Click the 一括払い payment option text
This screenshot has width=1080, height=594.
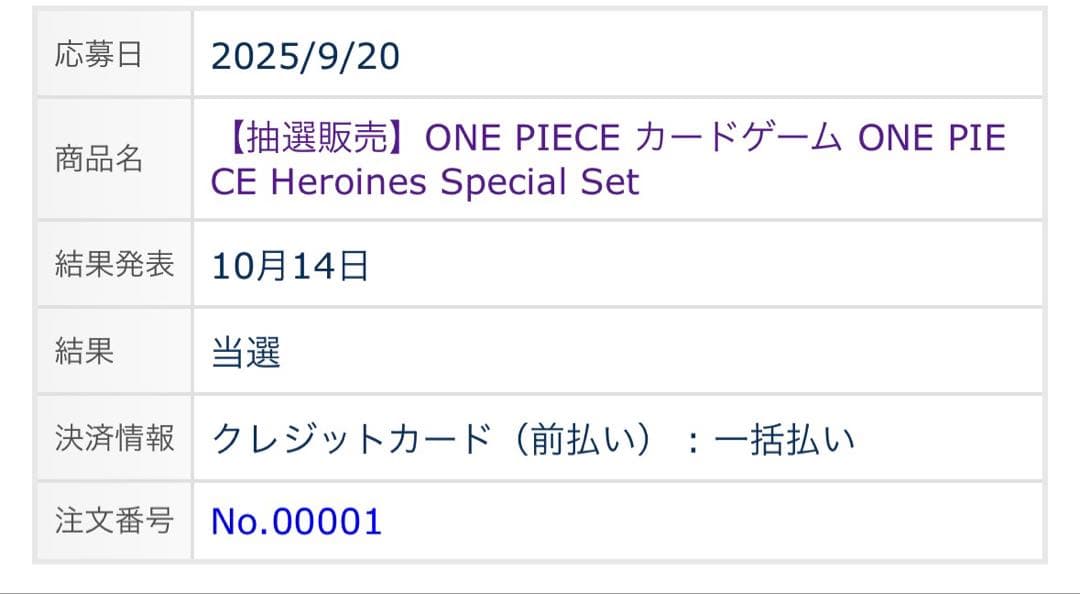785,438
